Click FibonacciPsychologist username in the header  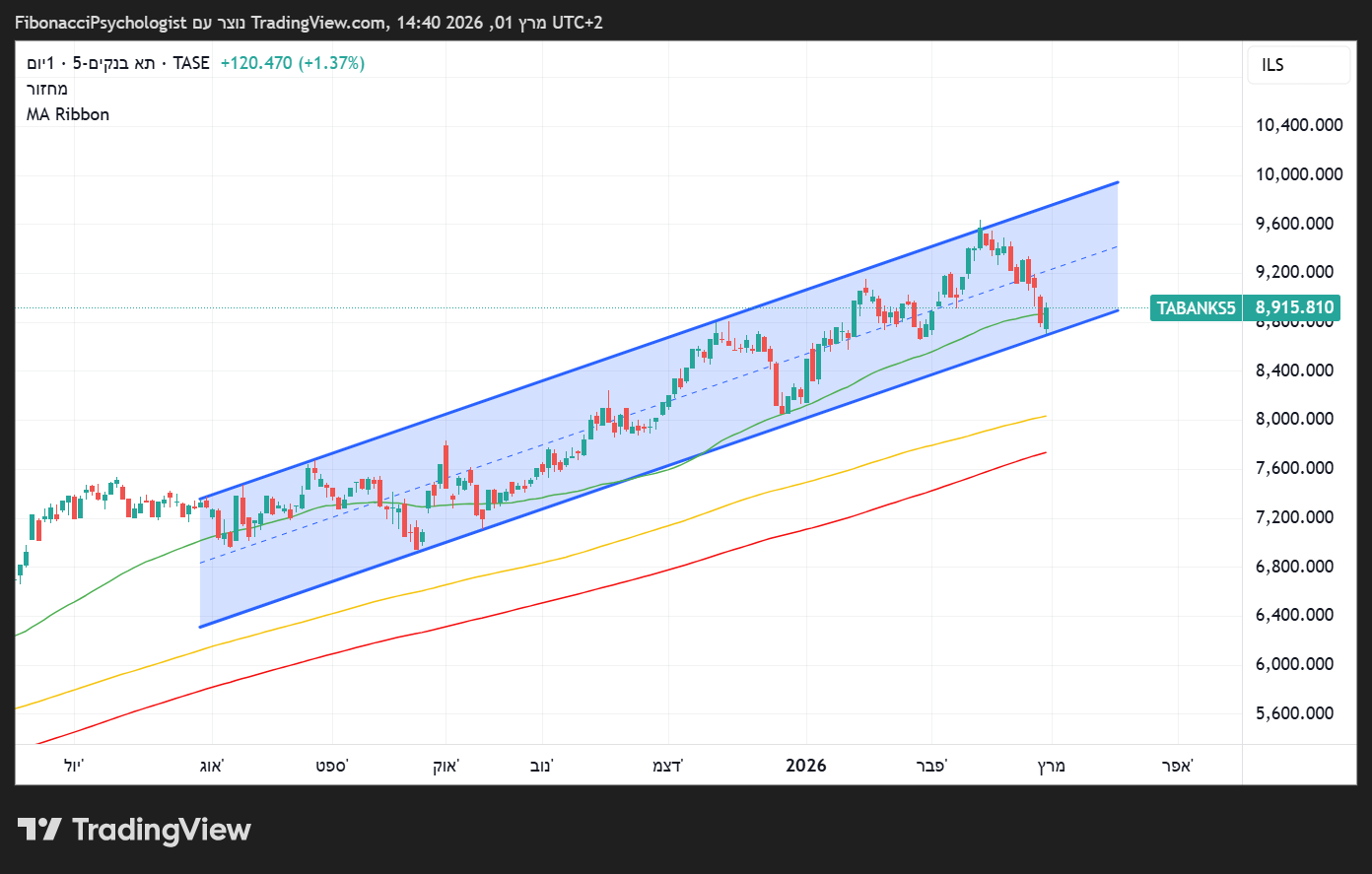[101, 22]
